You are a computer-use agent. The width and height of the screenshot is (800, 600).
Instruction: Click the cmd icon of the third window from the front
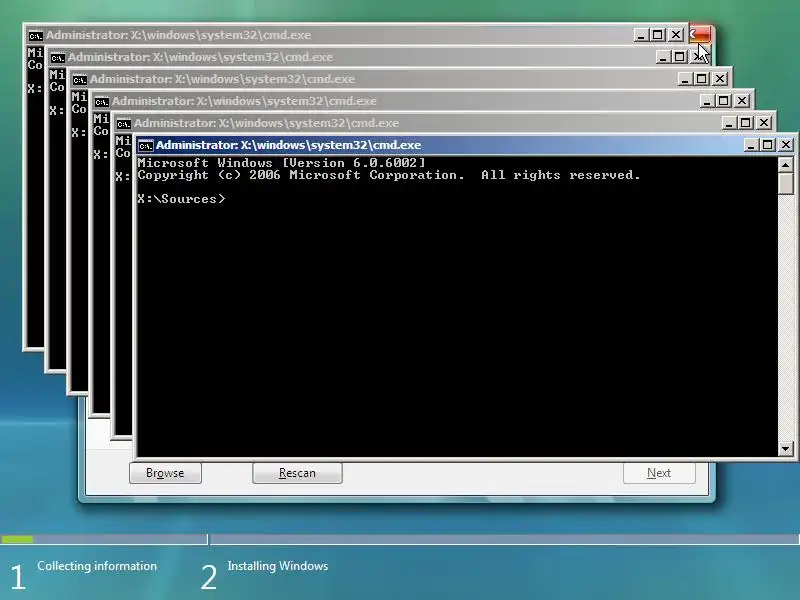(x=102, y=102)
